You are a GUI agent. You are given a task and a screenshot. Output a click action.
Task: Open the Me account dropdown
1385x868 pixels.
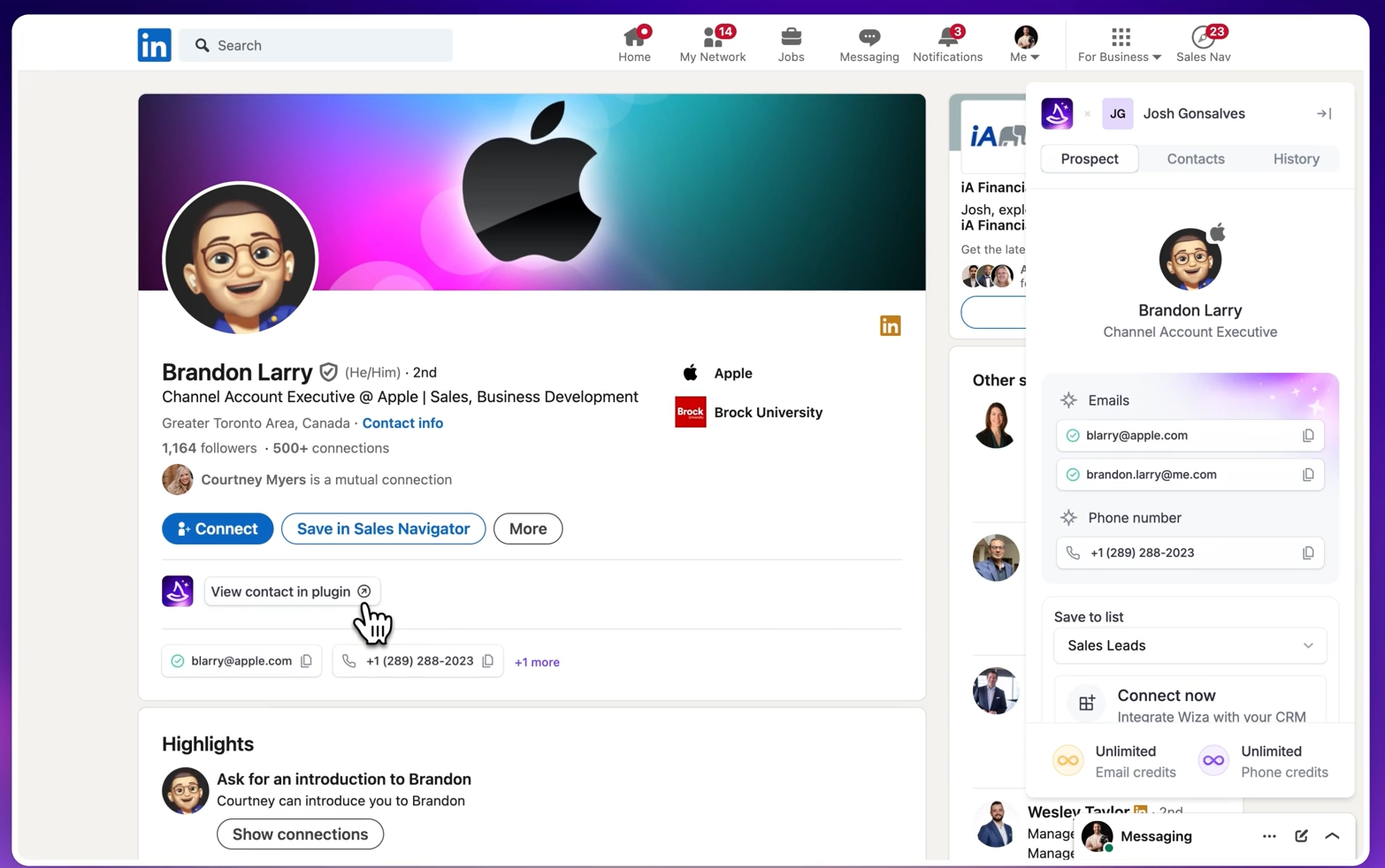(1025, 44)
